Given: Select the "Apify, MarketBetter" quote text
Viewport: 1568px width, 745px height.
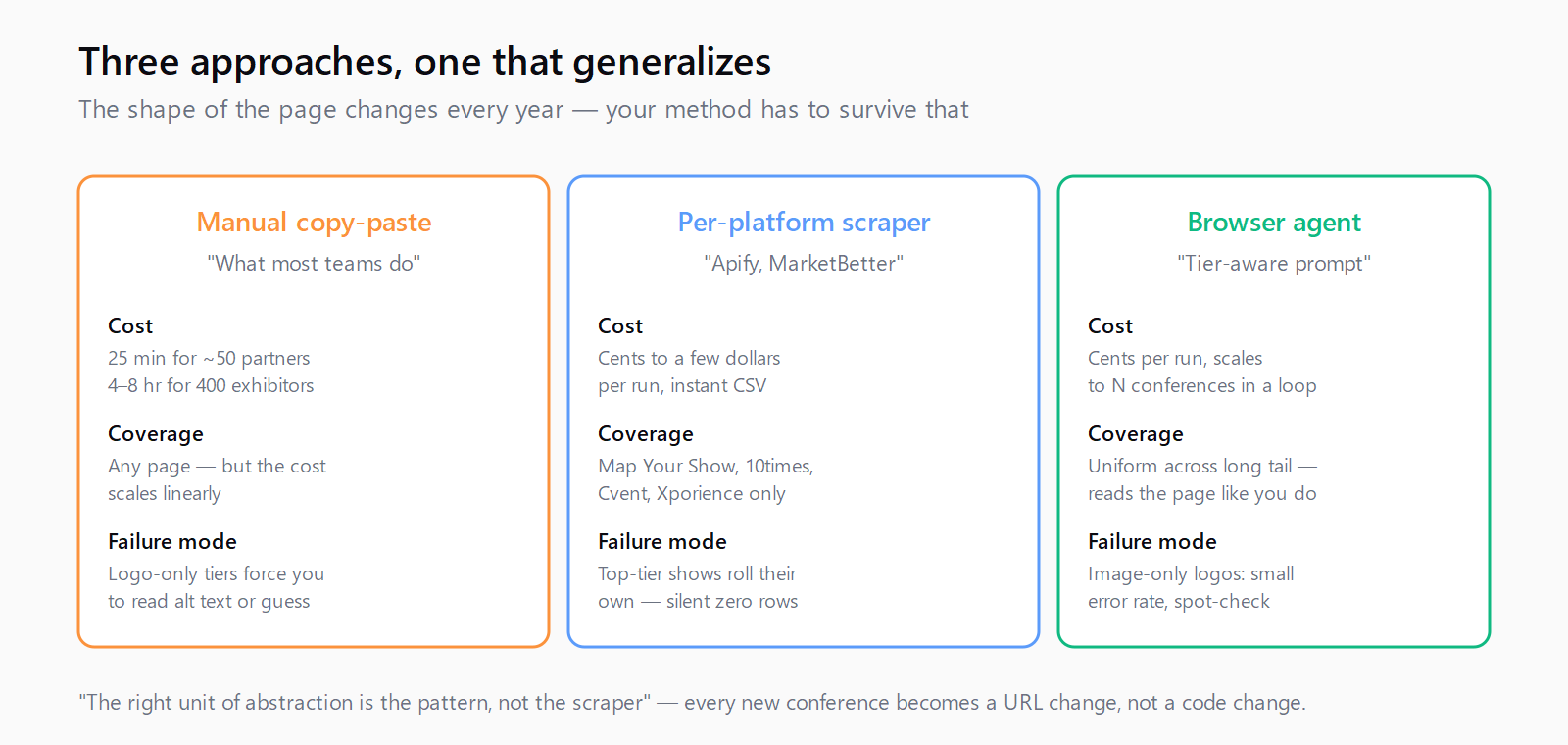Looking at the screenshot, I should [804, 264].
